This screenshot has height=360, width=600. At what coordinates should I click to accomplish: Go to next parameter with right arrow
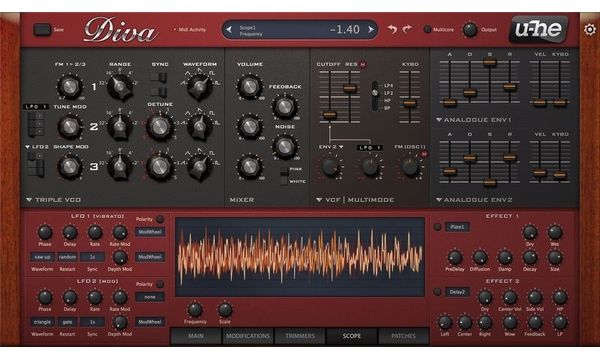[x=370, y=29]
